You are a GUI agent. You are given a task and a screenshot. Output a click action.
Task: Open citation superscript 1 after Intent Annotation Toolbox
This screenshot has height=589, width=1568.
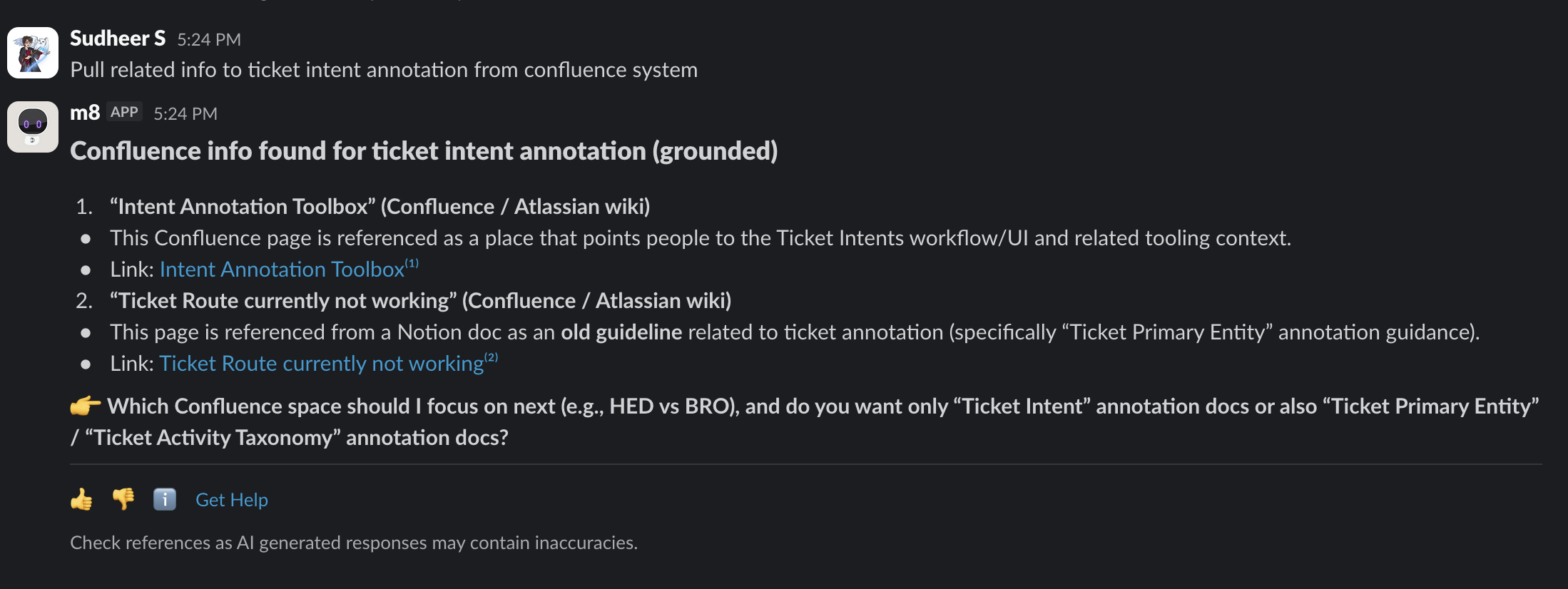pyautogui.click(x=412, y=262)
